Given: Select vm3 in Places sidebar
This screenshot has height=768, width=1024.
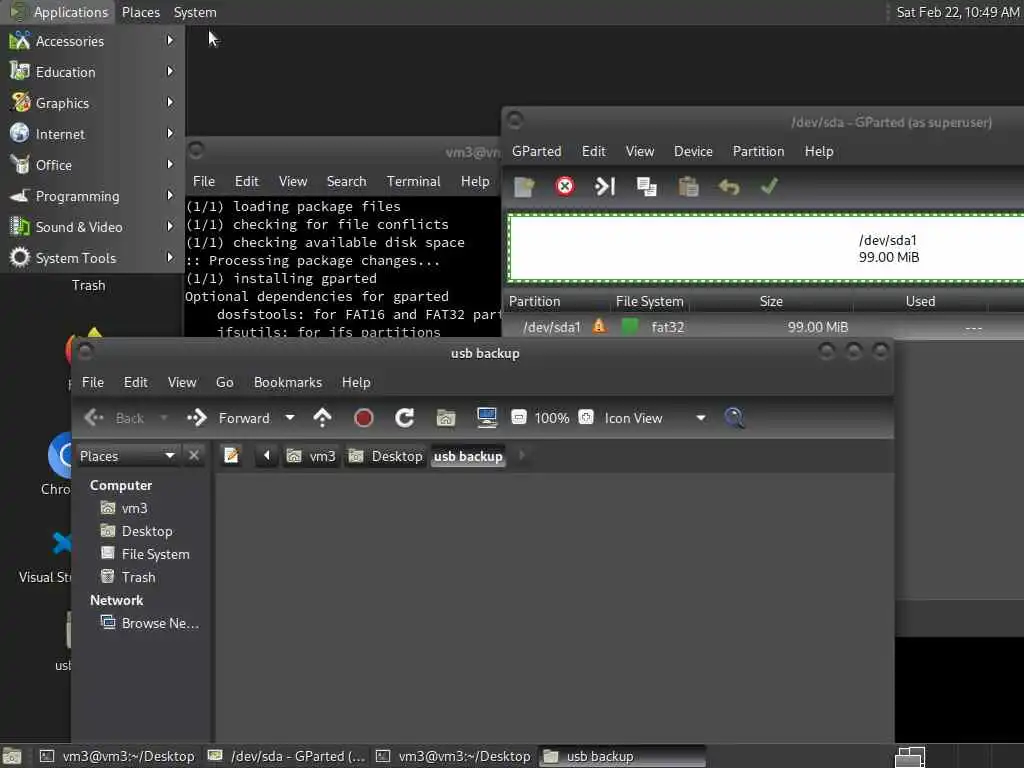Looking at the screenshot, I should click(x=134, y=508).
